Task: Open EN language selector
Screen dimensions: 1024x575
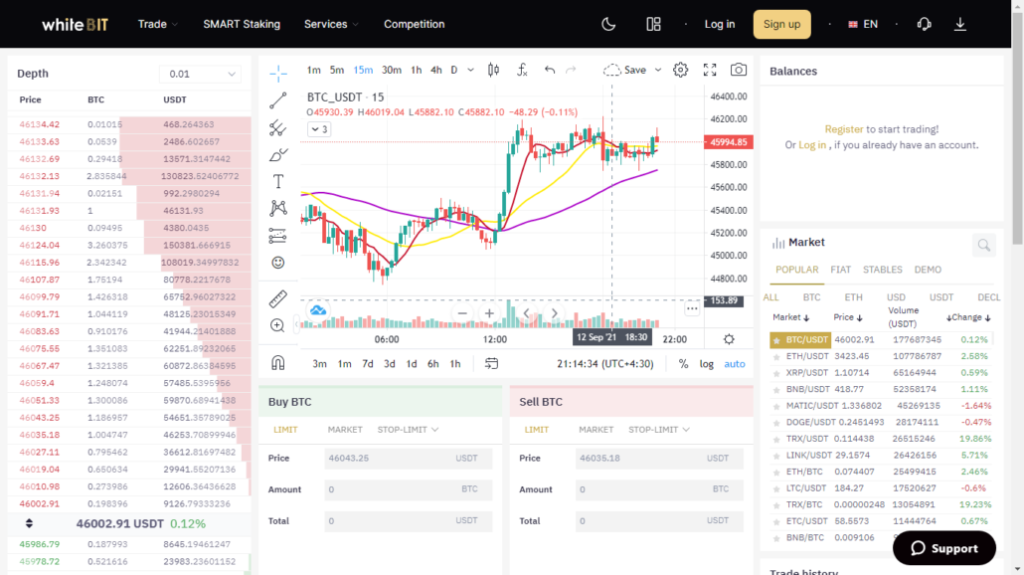Action: tap(863, 24)
